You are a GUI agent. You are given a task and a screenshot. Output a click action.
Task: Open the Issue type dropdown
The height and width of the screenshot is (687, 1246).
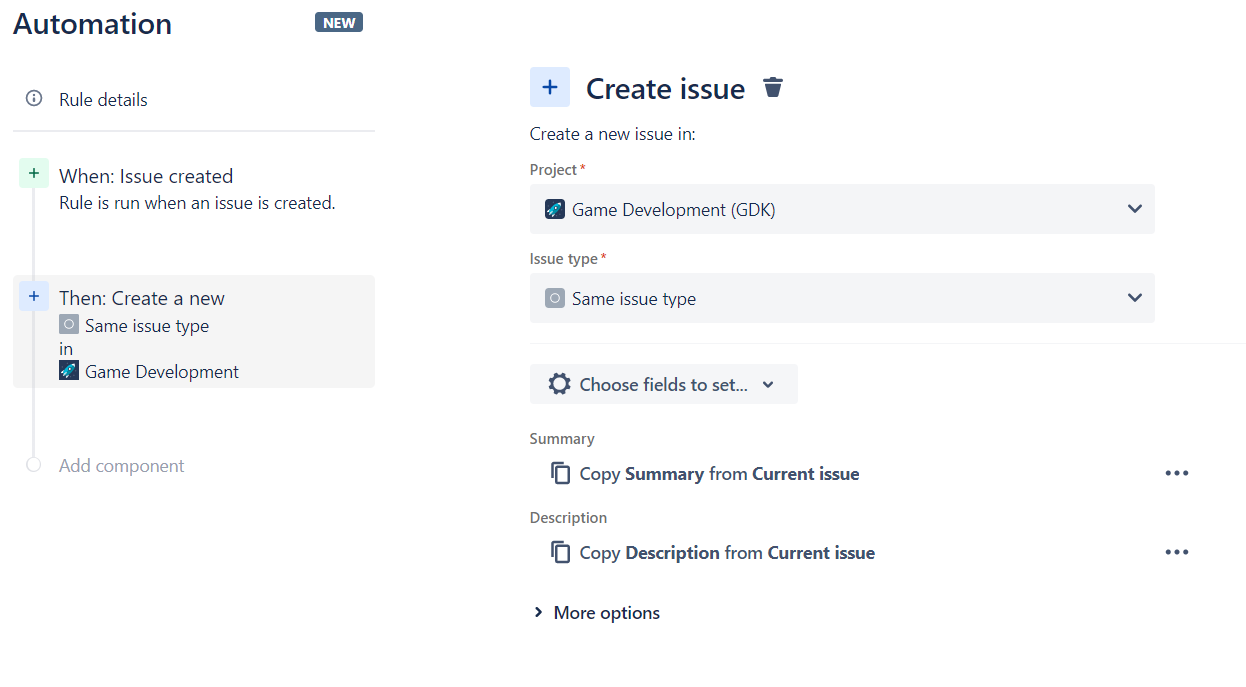point(842,298)
